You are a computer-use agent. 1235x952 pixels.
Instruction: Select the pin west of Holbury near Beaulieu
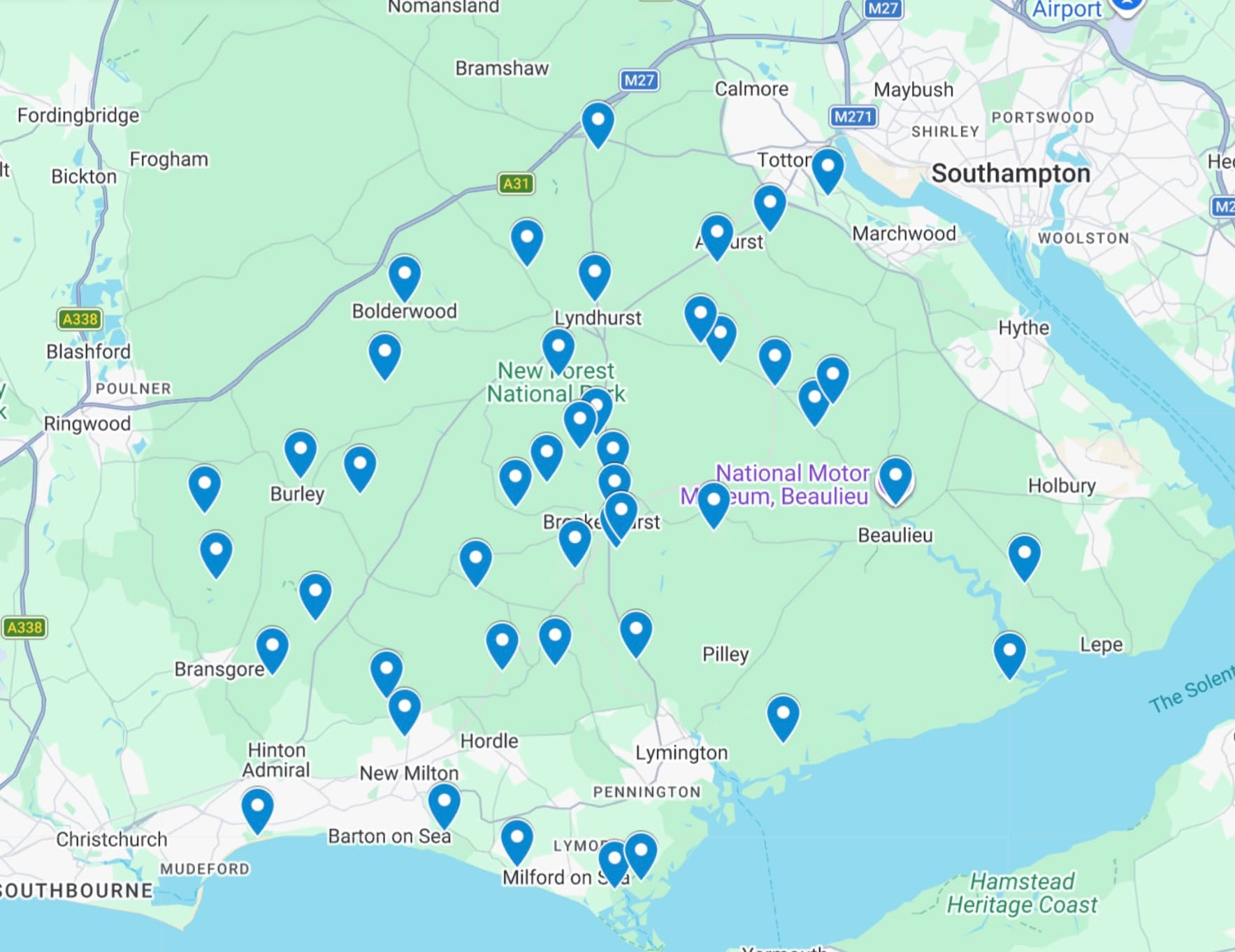point(895,479)
